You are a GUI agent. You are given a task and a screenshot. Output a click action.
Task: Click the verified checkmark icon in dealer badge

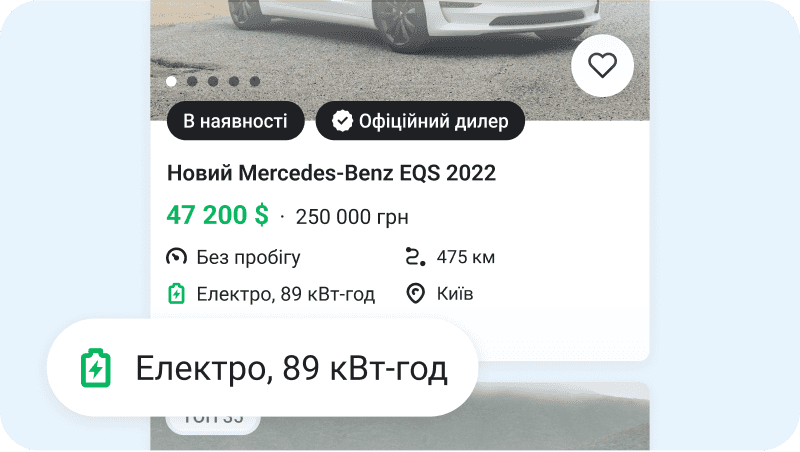[342, 121]
